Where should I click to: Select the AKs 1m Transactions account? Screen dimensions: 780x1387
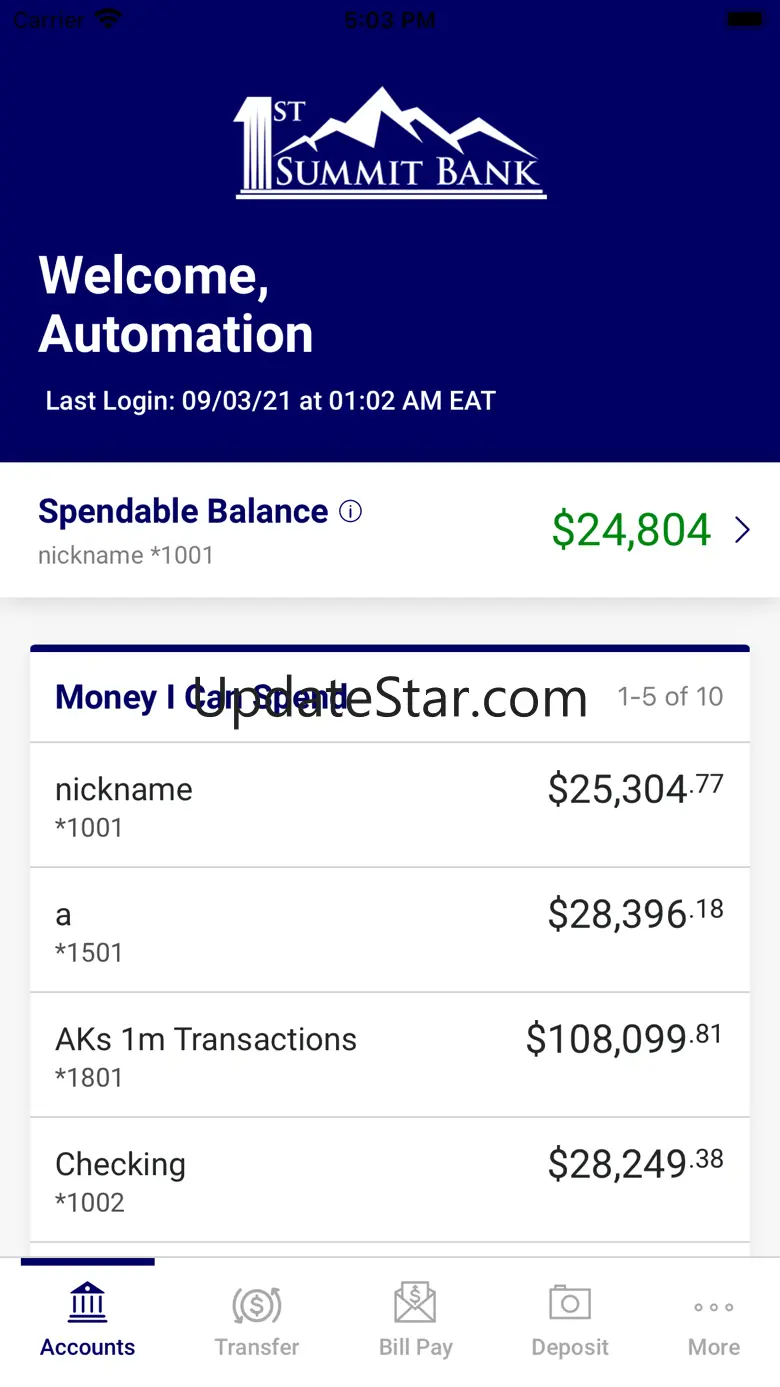point(390,1055)
